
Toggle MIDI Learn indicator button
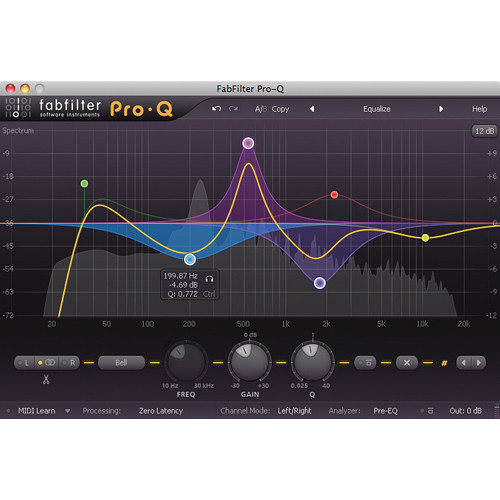coord(8,411)
